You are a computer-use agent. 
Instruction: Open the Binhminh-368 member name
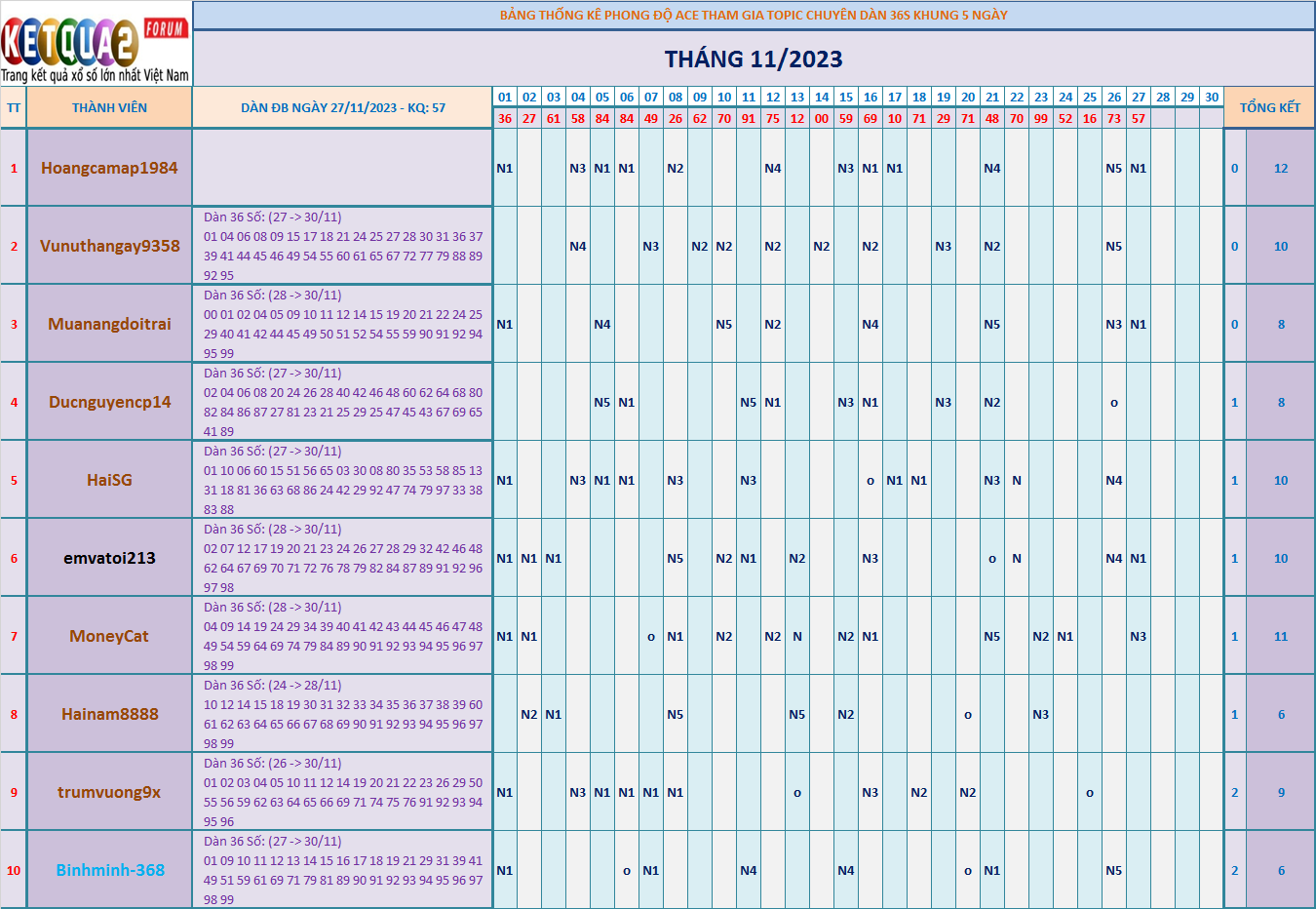point(109,870)
